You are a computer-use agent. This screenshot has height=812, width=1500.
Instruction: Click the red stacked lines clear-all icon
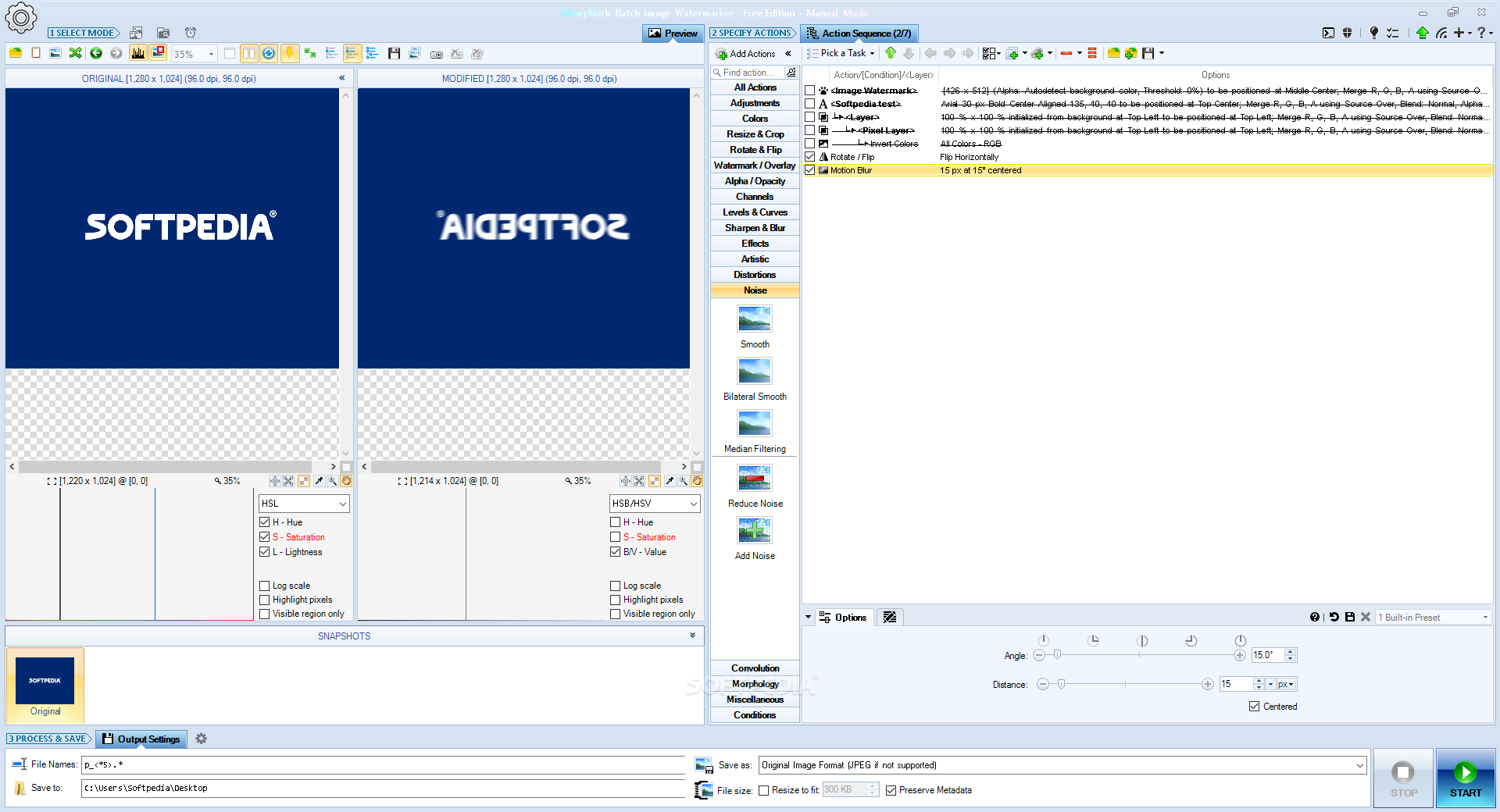click(1092, 53)
